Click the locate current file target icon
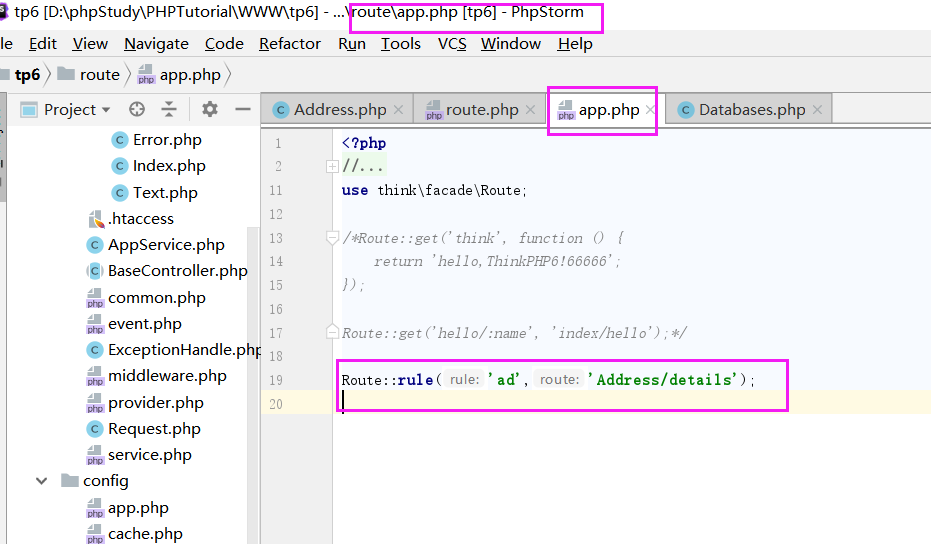 (x=137, y=110)
